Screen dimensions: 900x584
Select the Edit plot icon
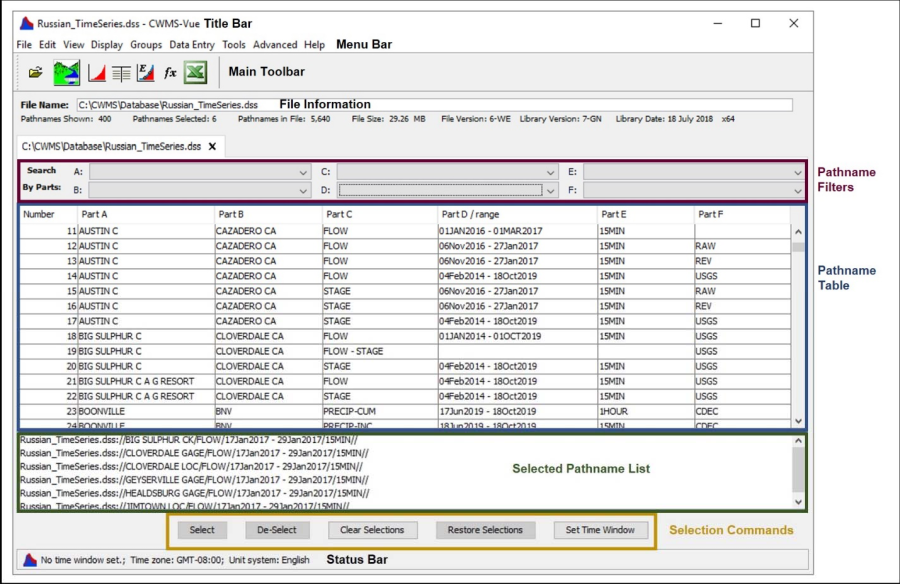click(146, 71)
